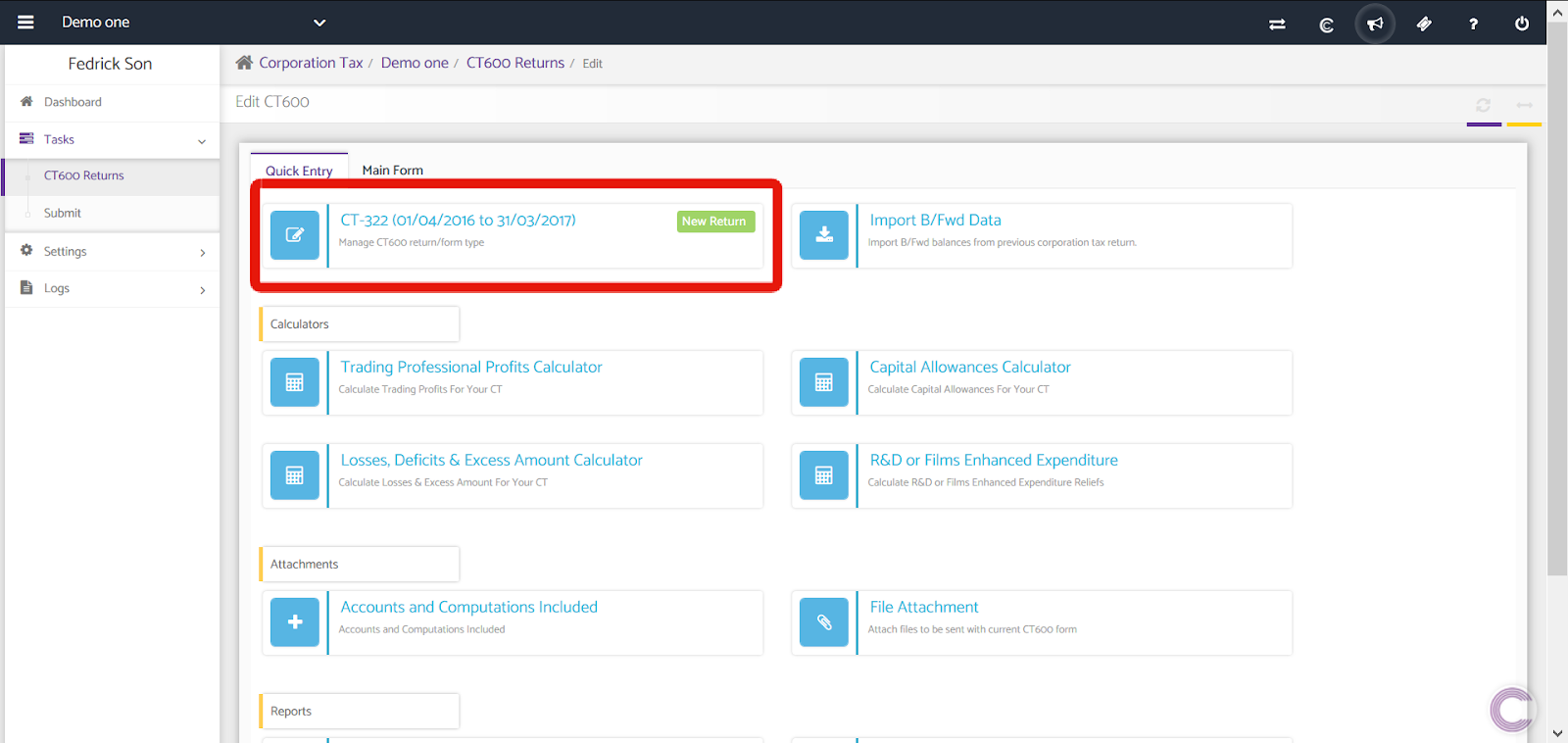
Task: Click the New Return green badge
Action: (x=715, y=222)
